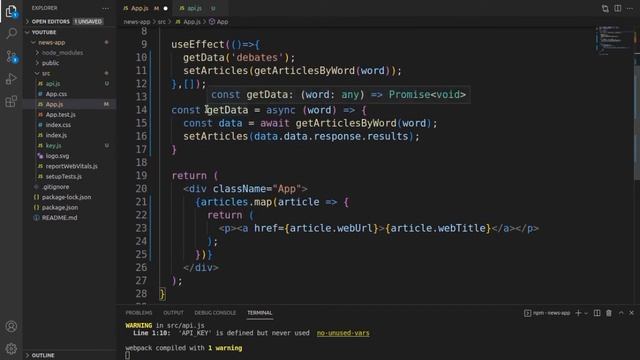Open index.css in the file tree
The width and height of the screenshot is (640, 360).
[x=69, y=125]
